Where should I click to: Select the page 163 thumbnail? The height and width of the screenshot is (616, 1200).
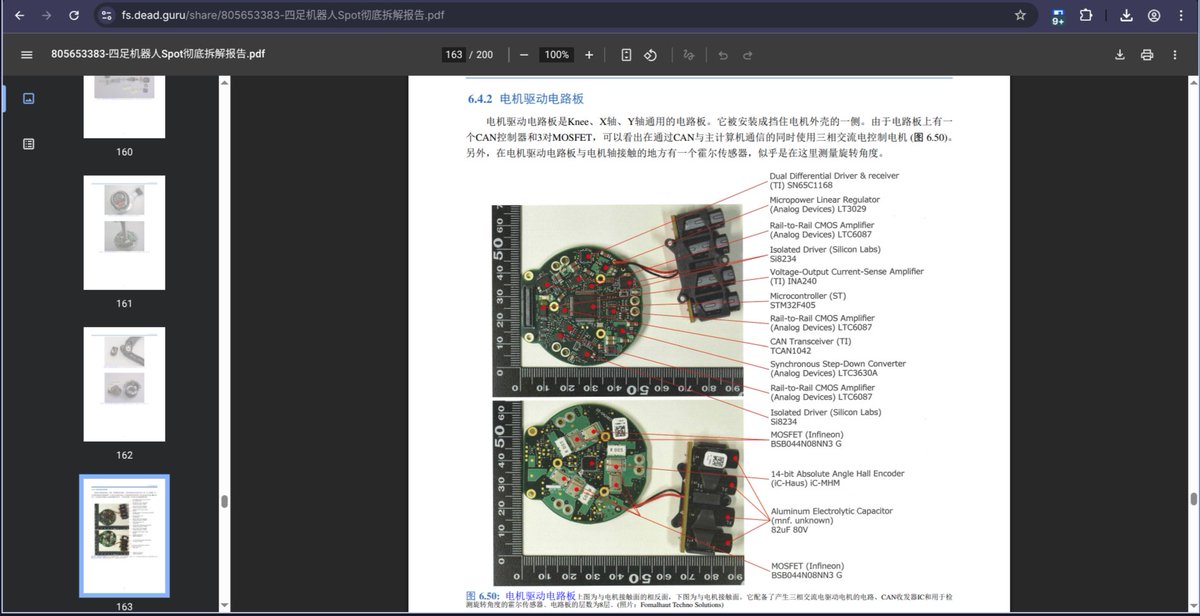[x=124, y=535]
